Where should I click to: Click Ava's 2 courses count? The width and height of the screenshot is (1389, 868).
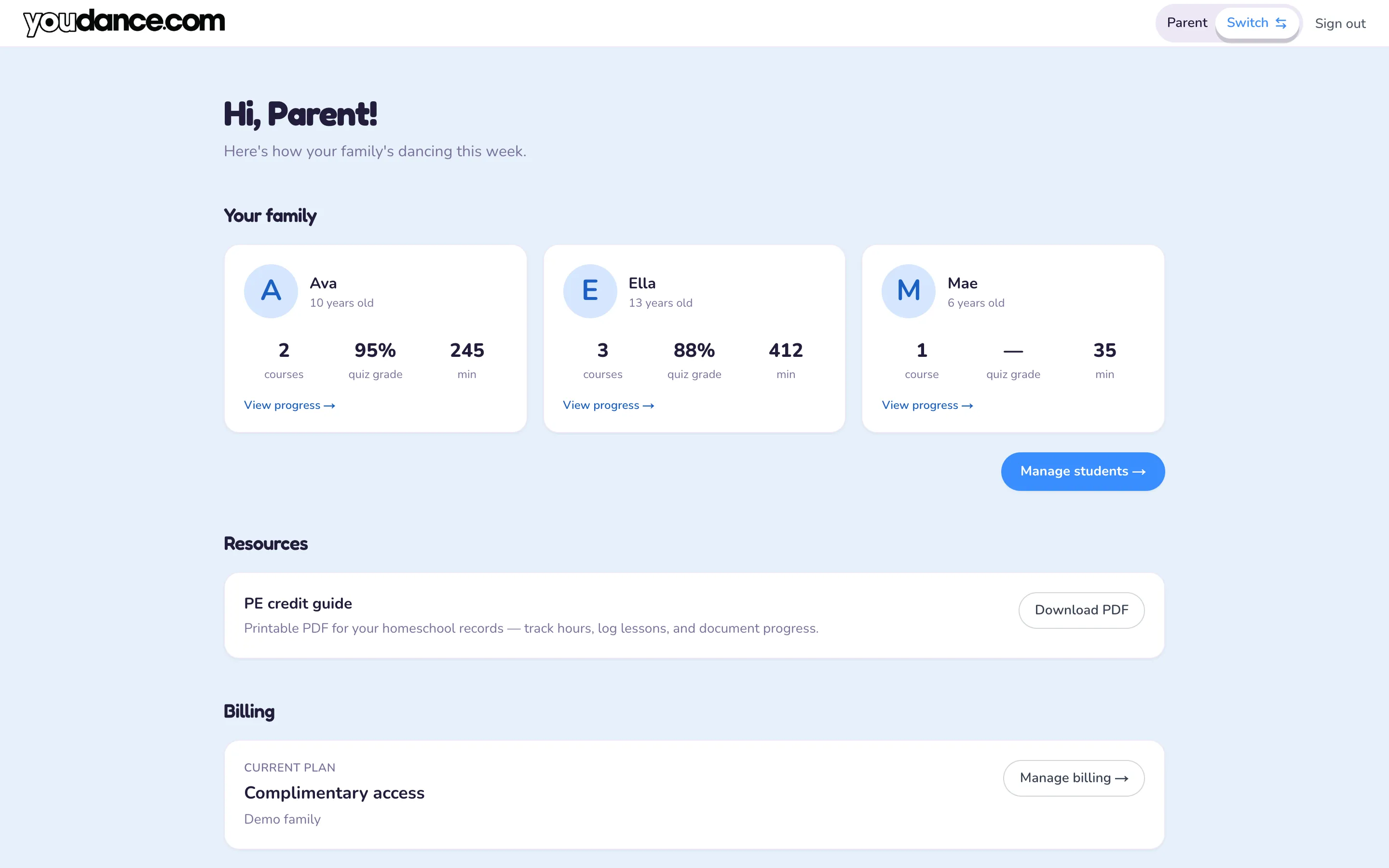tap(284, 350)
